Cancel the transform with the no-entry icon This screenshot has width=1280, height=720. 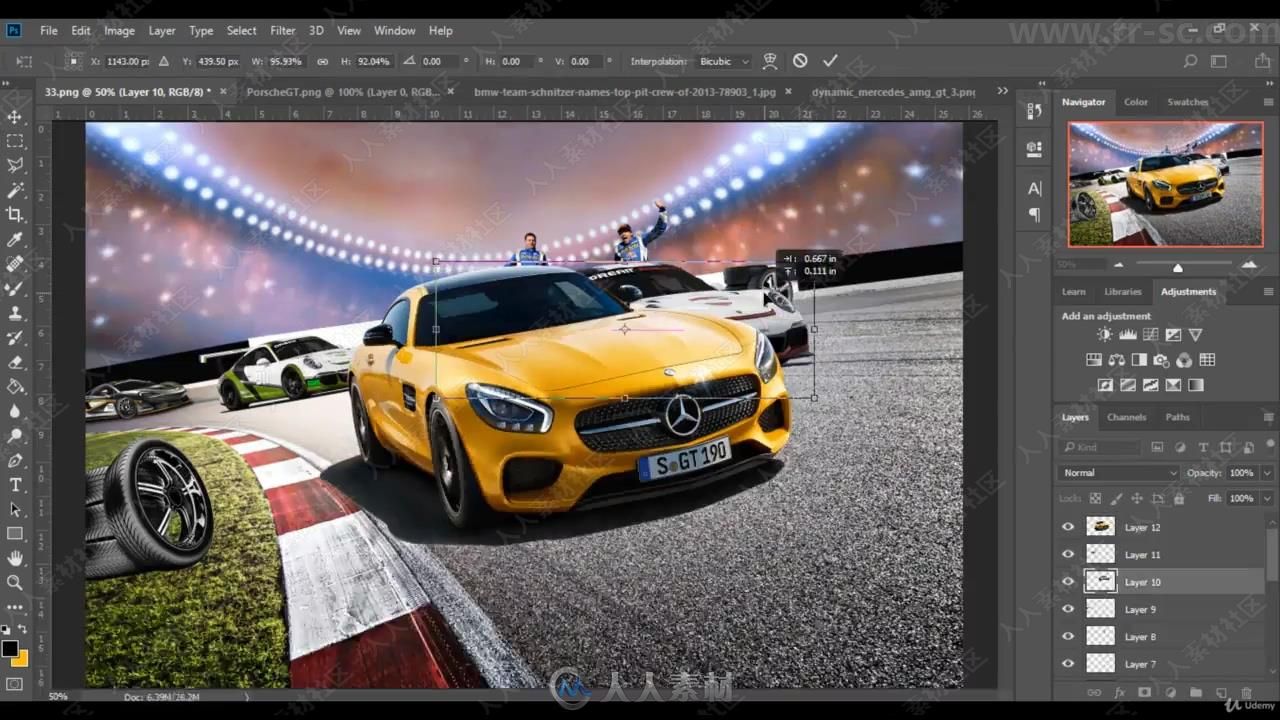(800, 61)
